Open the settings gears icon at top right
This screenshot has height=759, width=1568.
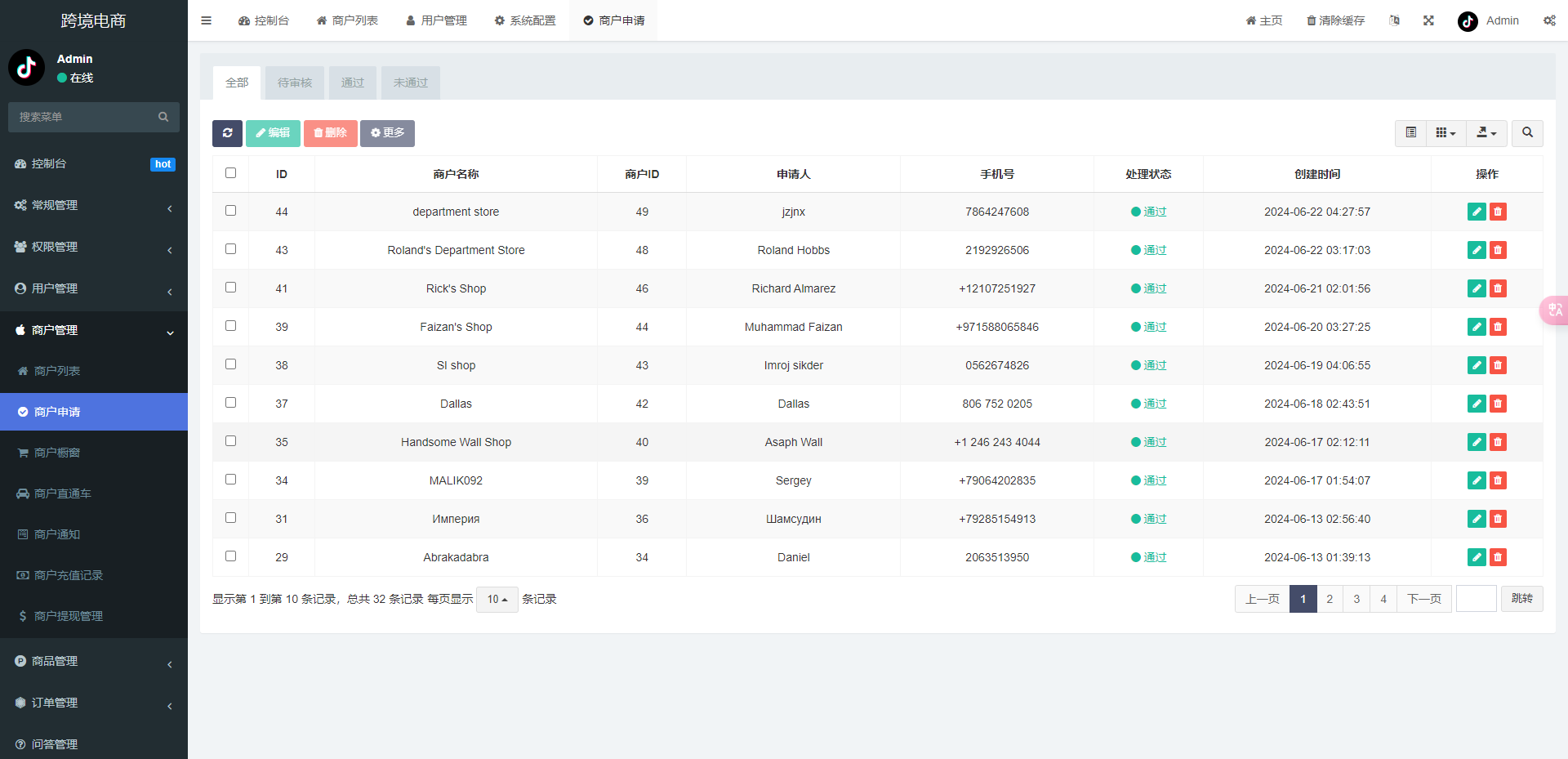point(1548,20)
